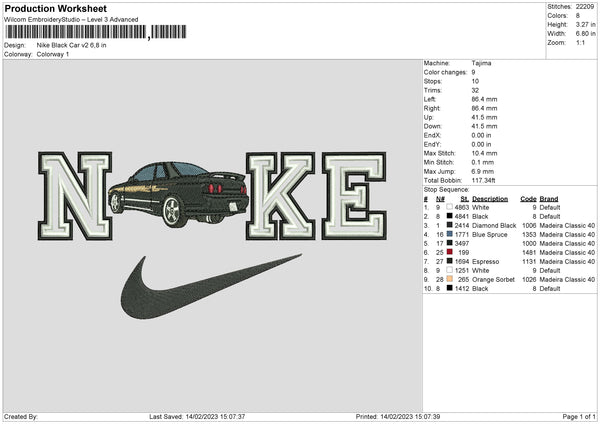Screen dimensions: 600x424
Task: Click the barcode under the header
Action: [x=96, y=32]
